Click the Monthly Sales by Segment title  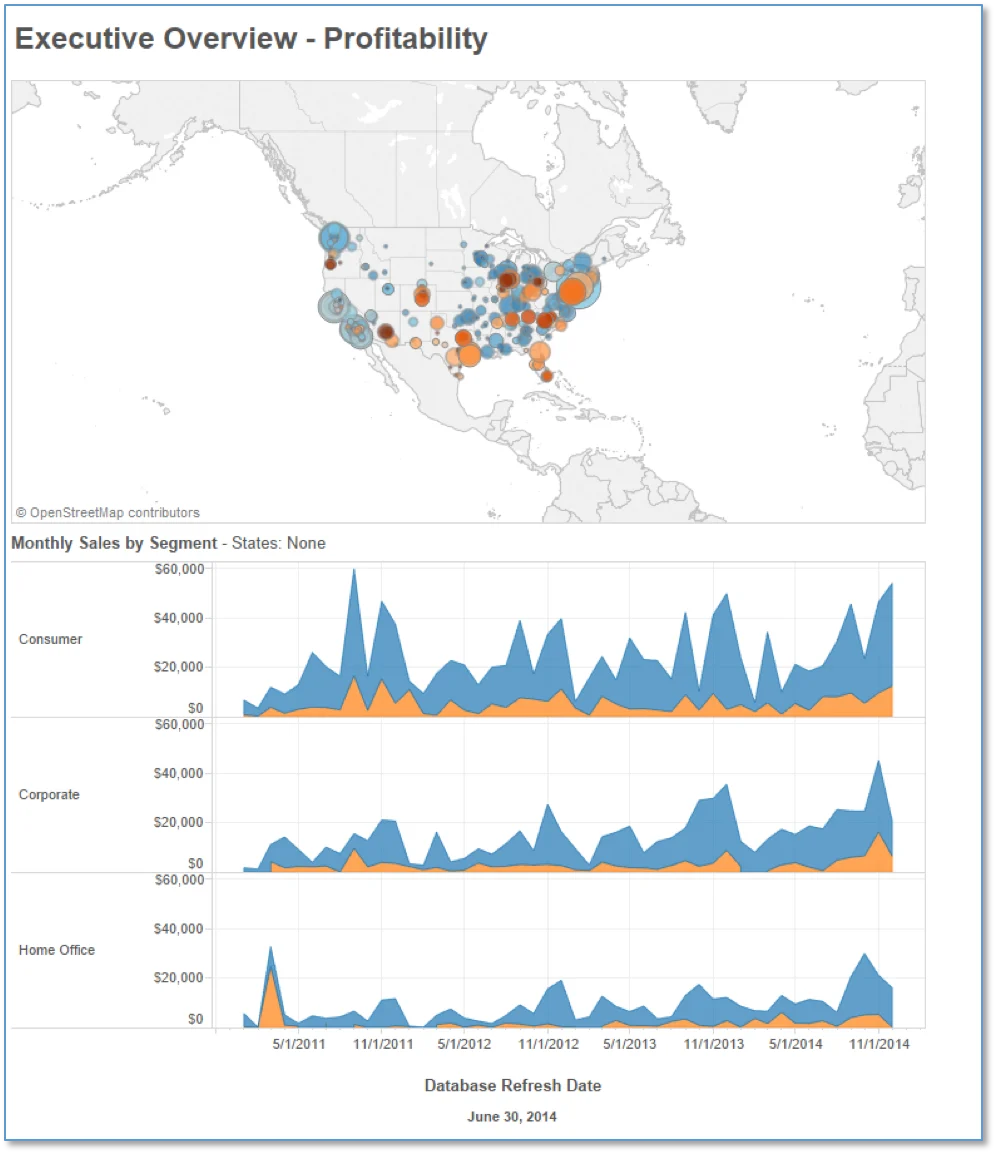click(114, 543)
